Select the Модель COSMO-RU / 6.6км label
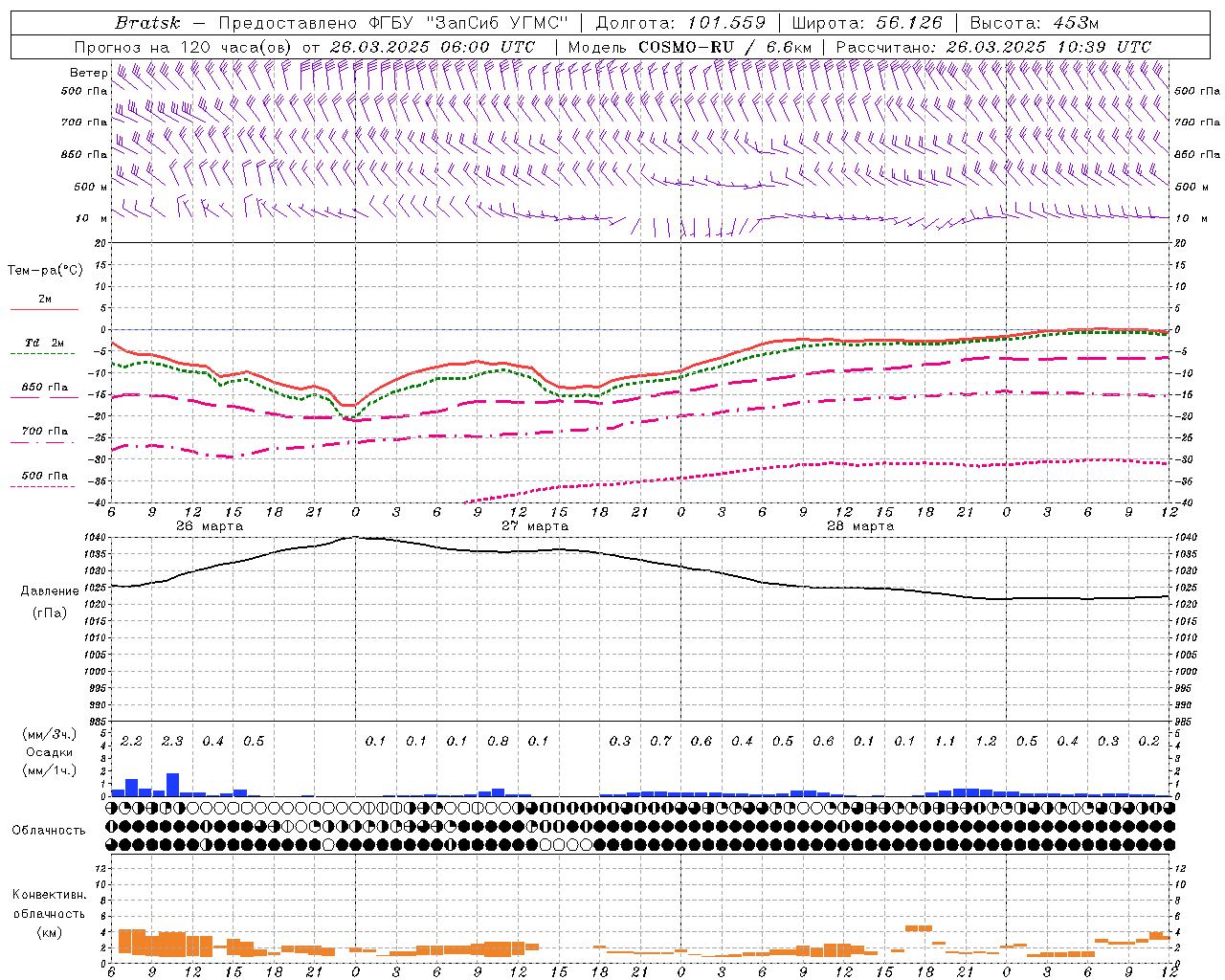 coord(690,47)
